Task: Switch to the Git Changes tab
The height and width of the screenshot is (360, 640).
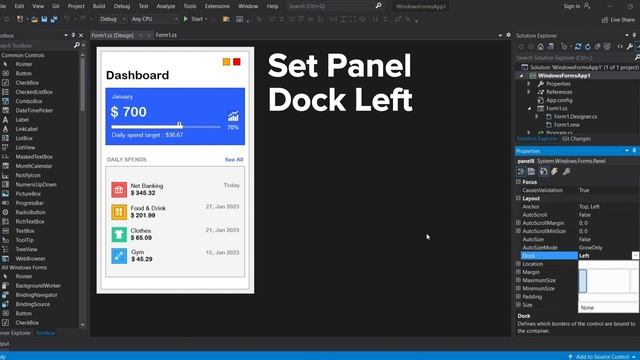Action: (576, 139)
